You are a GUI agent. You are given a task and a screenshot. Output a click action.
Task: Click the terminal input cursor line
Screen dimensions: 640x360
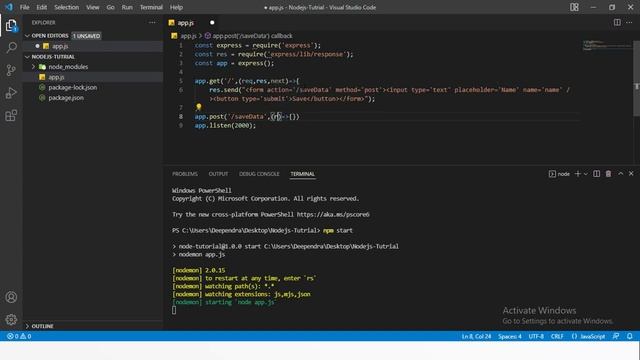click(174, 310)
